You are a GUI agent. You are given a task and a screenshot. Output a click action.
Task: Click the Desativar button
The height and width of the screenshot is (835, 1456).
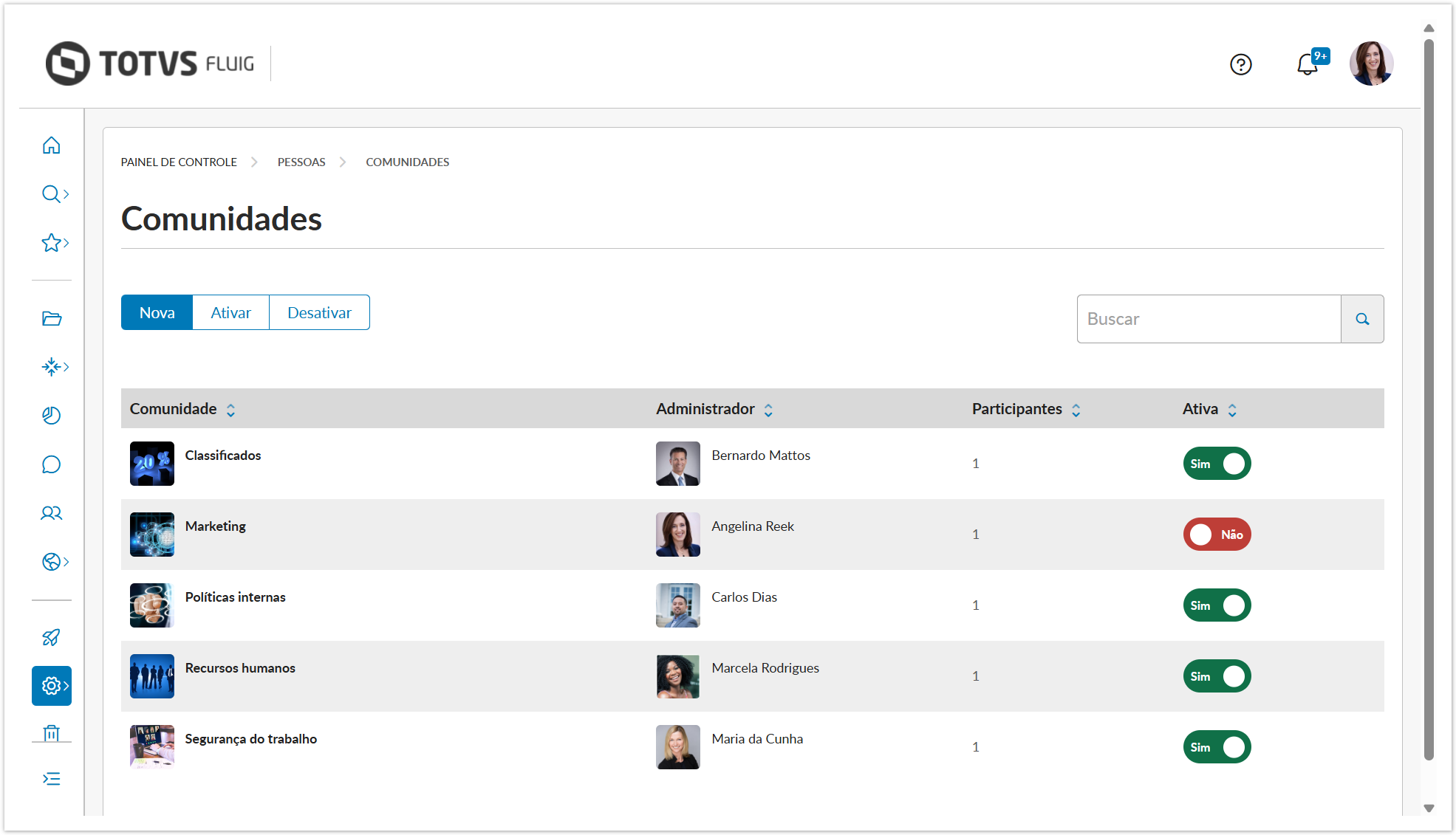[319, 313]
